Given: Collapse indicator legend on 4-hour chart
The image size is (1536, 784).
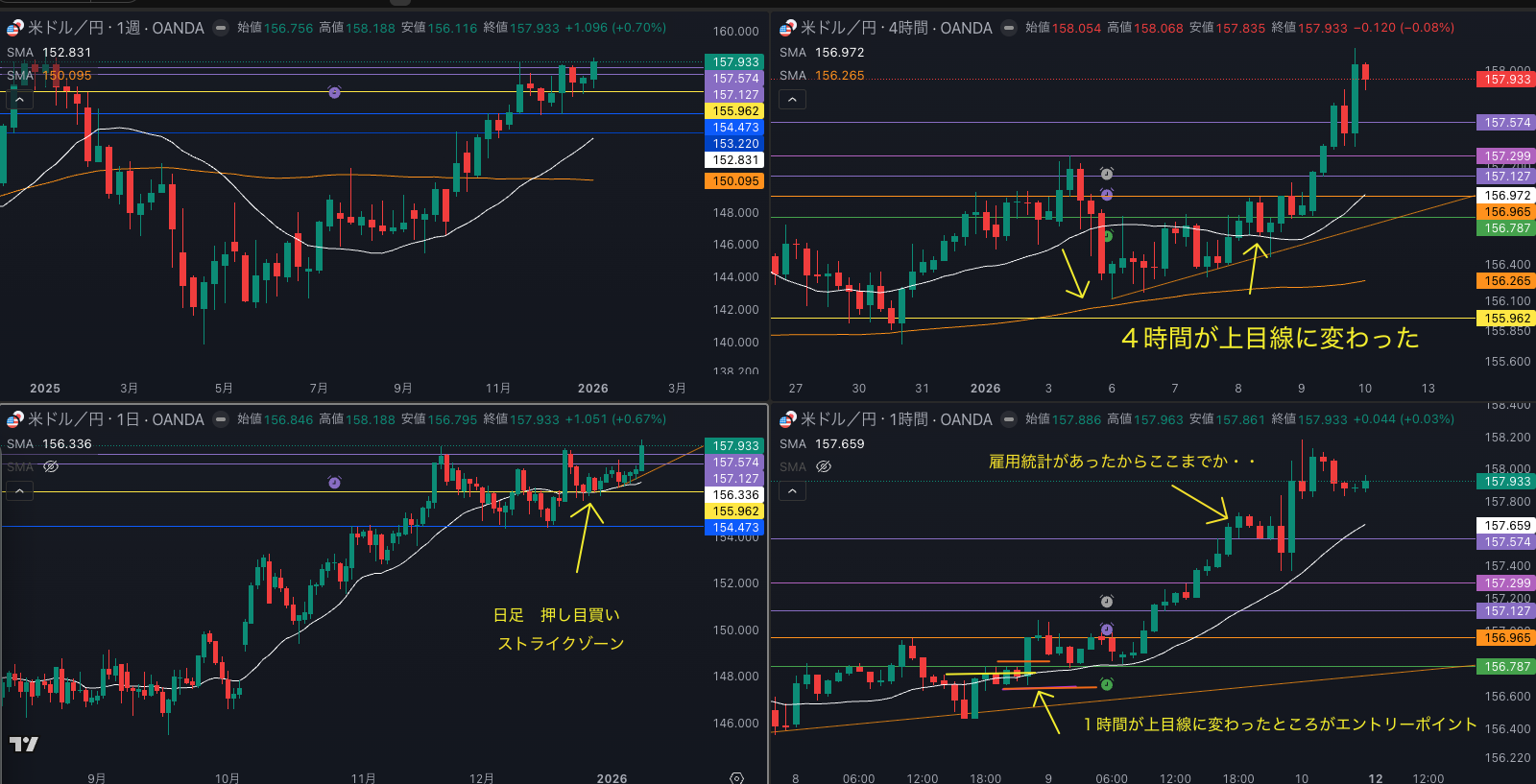Looking at the screenshot, I should 792,100.
